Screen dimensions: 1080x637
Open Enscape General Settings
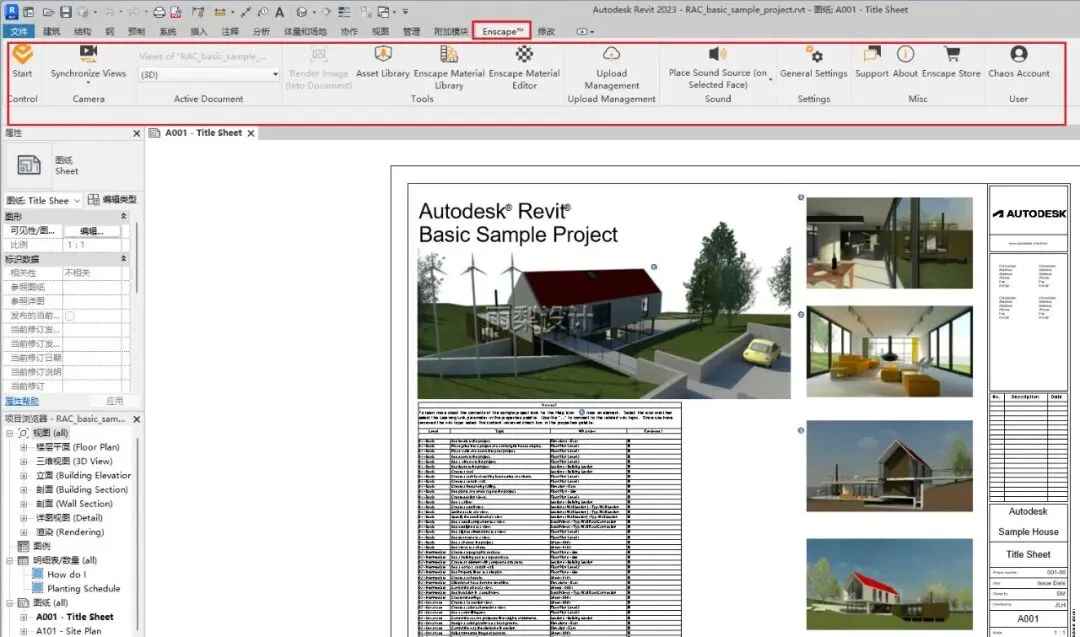[813, 54]
